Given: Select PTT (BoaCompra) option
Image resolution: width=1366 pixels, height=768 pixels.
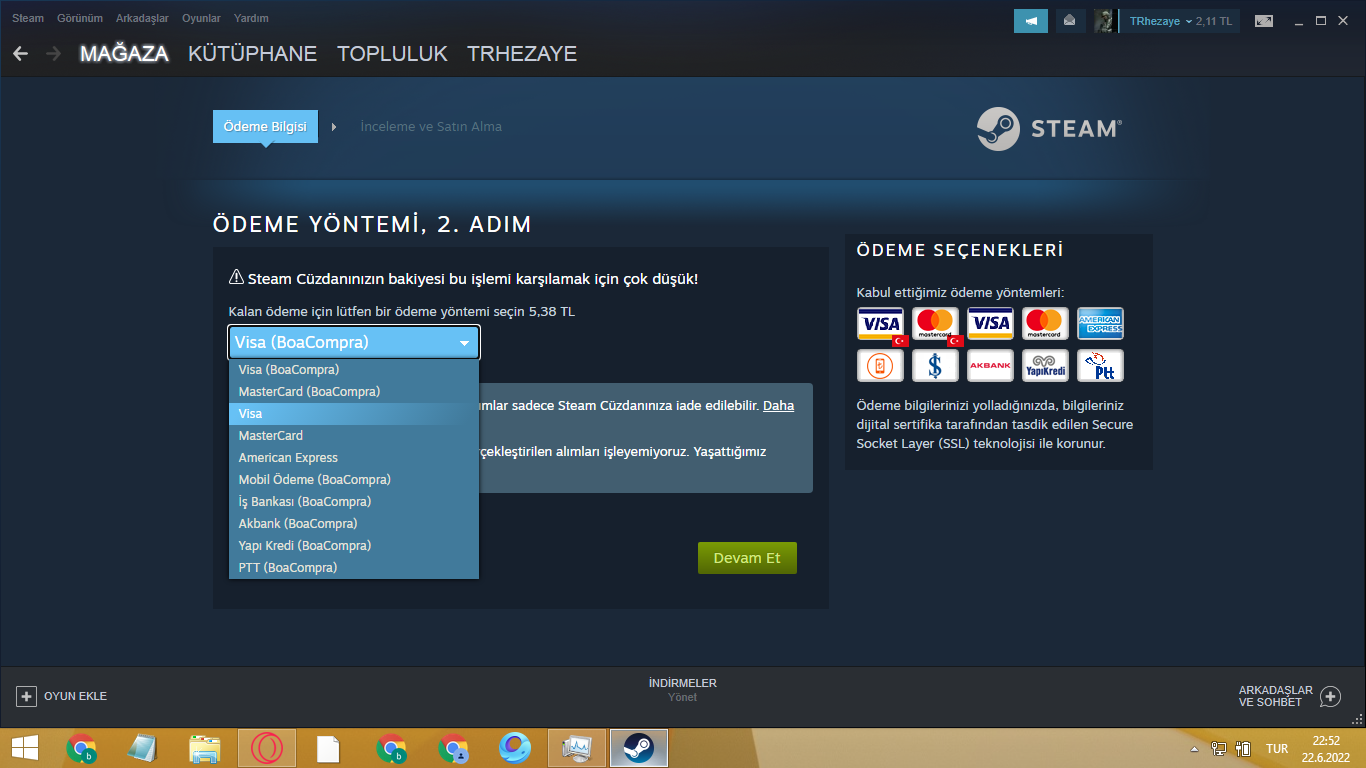Looking at the screenshot, I should [354, 568].
